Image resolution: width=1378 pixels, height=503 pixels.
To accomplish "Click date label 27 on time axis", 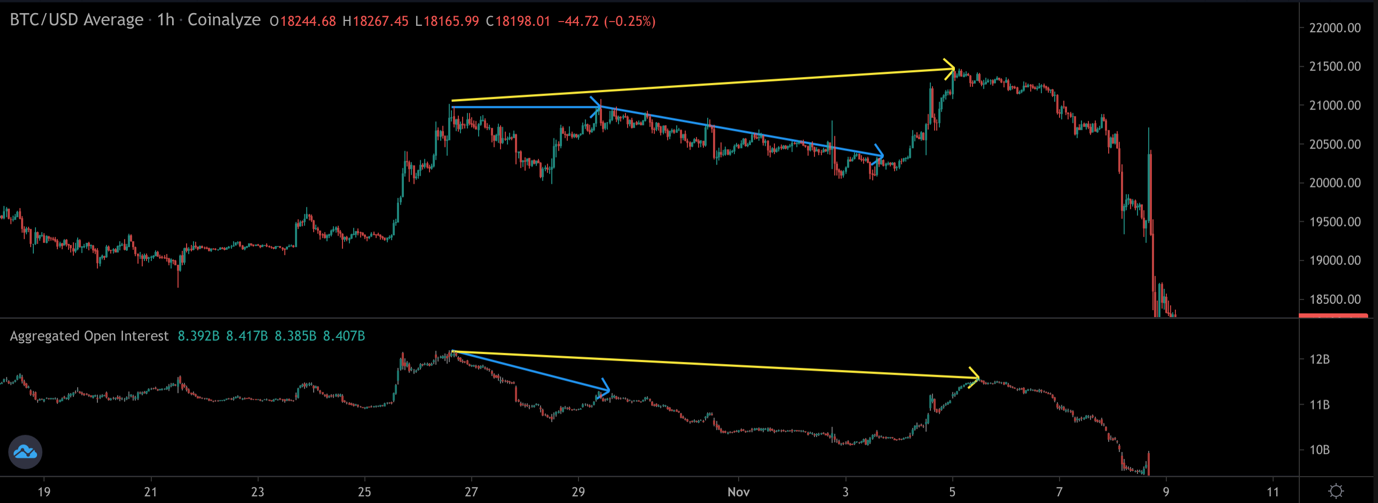I will tap(471, 492).
